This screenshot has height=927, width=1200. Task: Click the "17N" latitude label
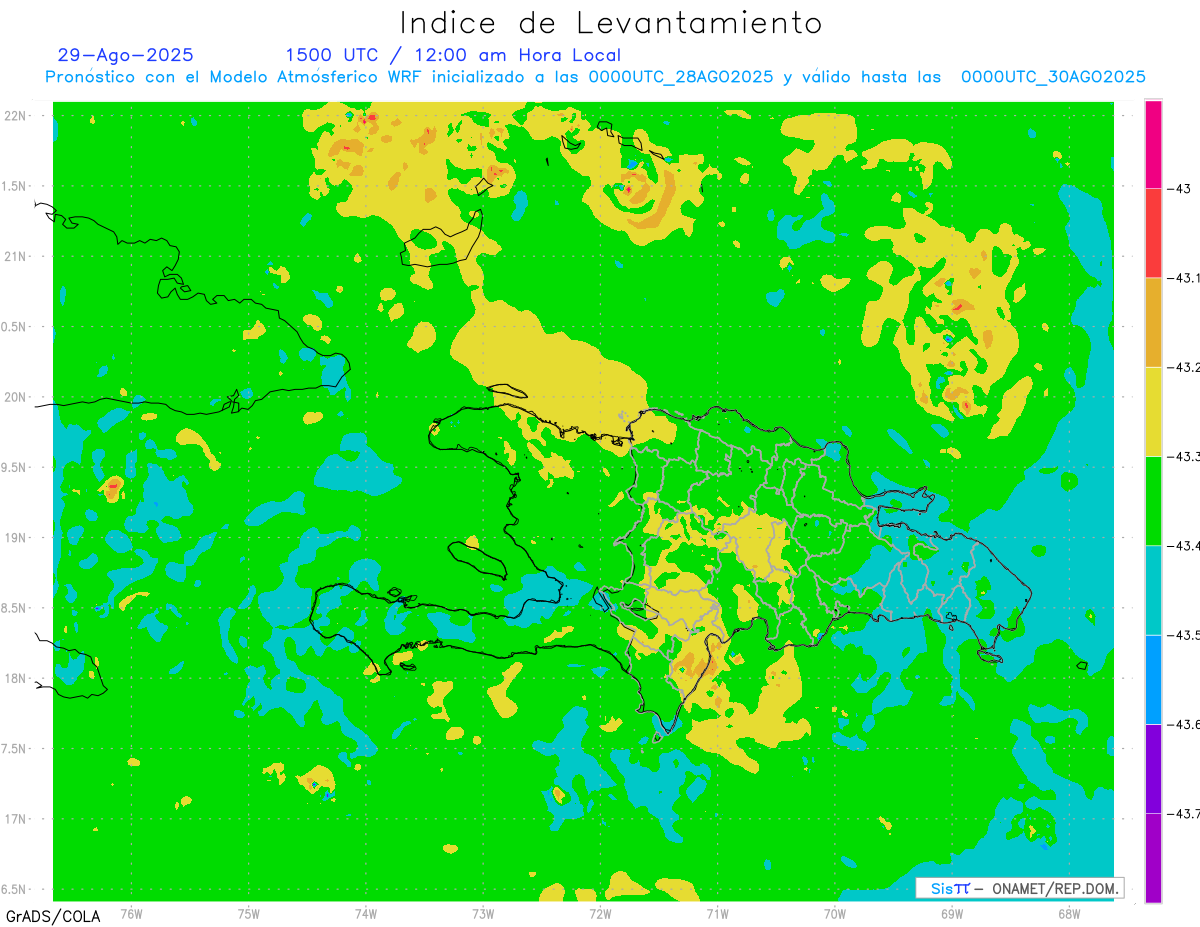[16, 818]
